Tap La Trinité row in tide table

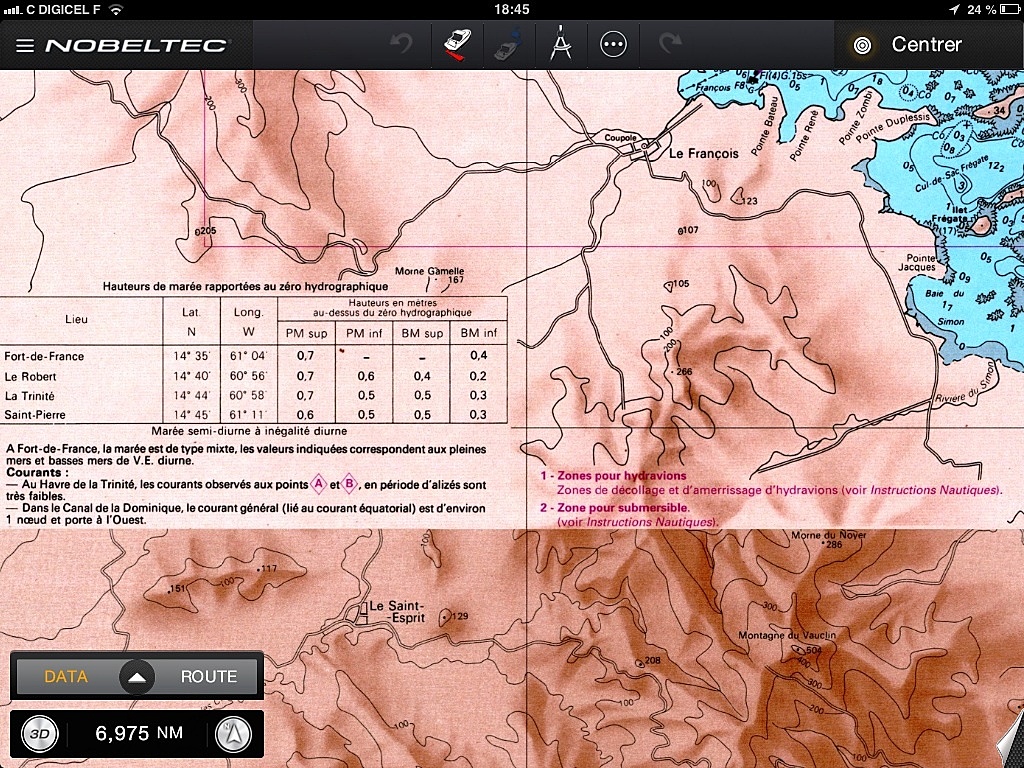point(253,396)
